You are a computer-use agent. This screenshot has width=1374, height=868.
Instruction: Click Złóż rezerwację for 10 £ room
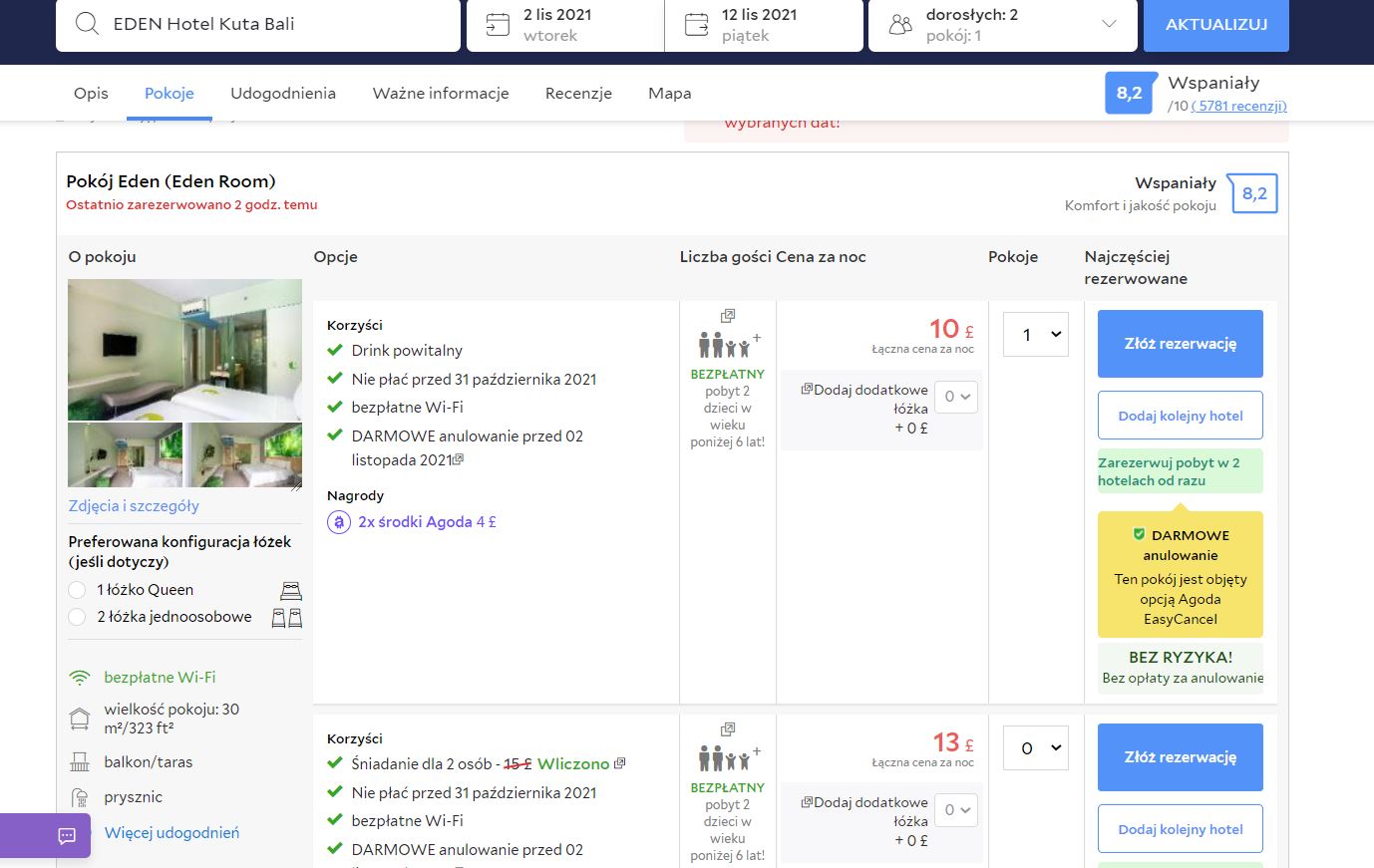point(1181,344)
